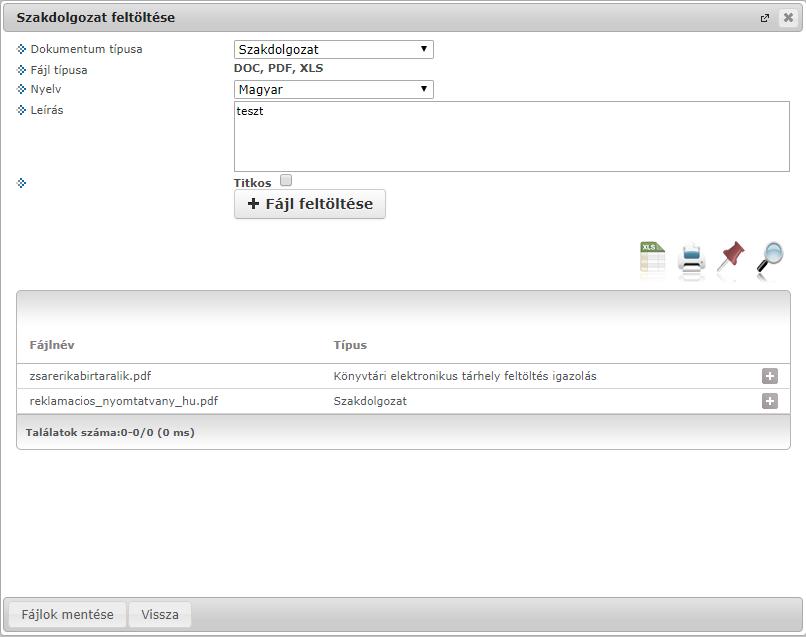The width and height of the screenshot is (806, 637).
Task: Click the Találatok száma status text
Action: [110, 432]
